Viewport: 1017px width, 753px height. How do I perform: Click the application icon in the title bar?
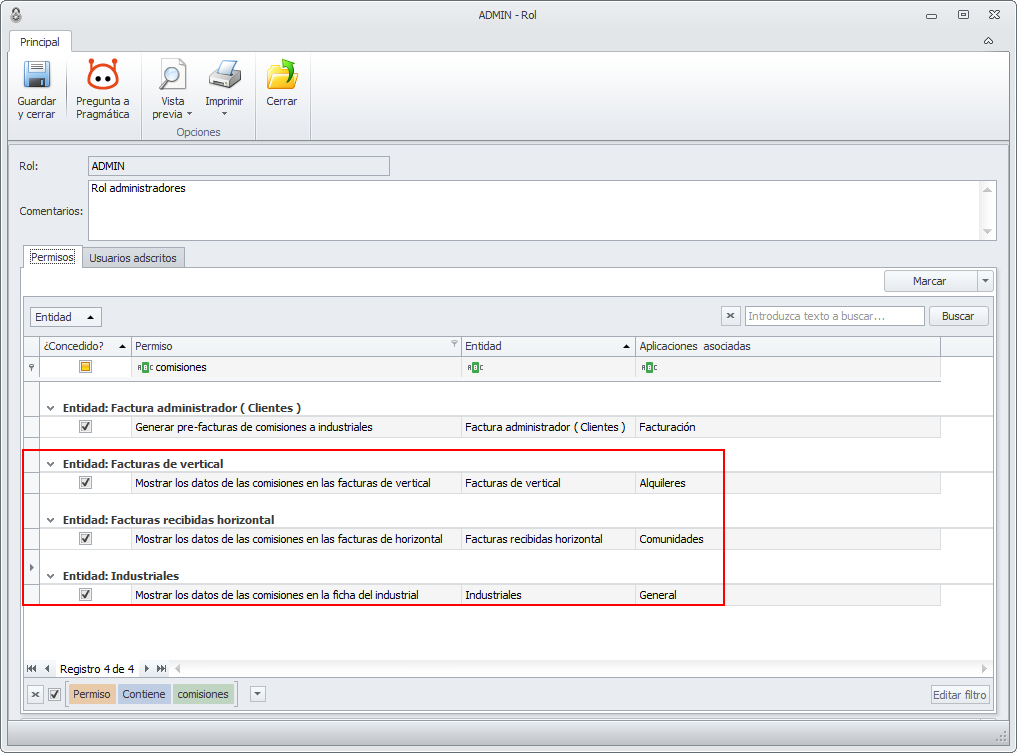16,14
